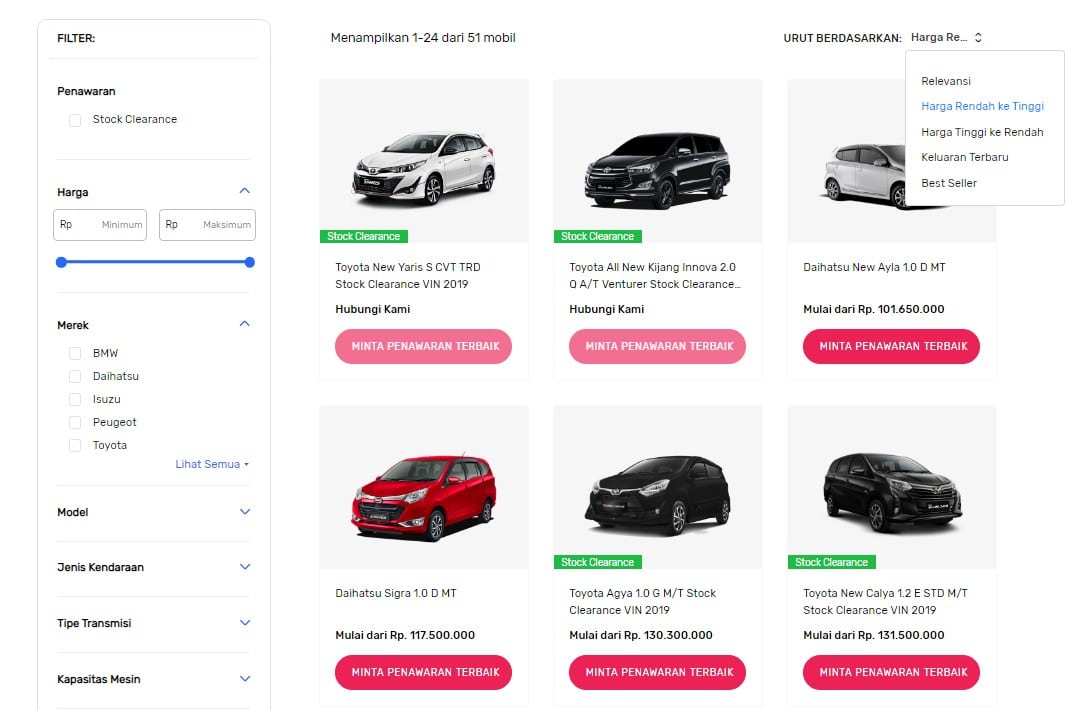This screenshot has width=1080, height=710.
Task: Collapse the Merek filter section
Action: pyautogui.click(x=245, y=324)
